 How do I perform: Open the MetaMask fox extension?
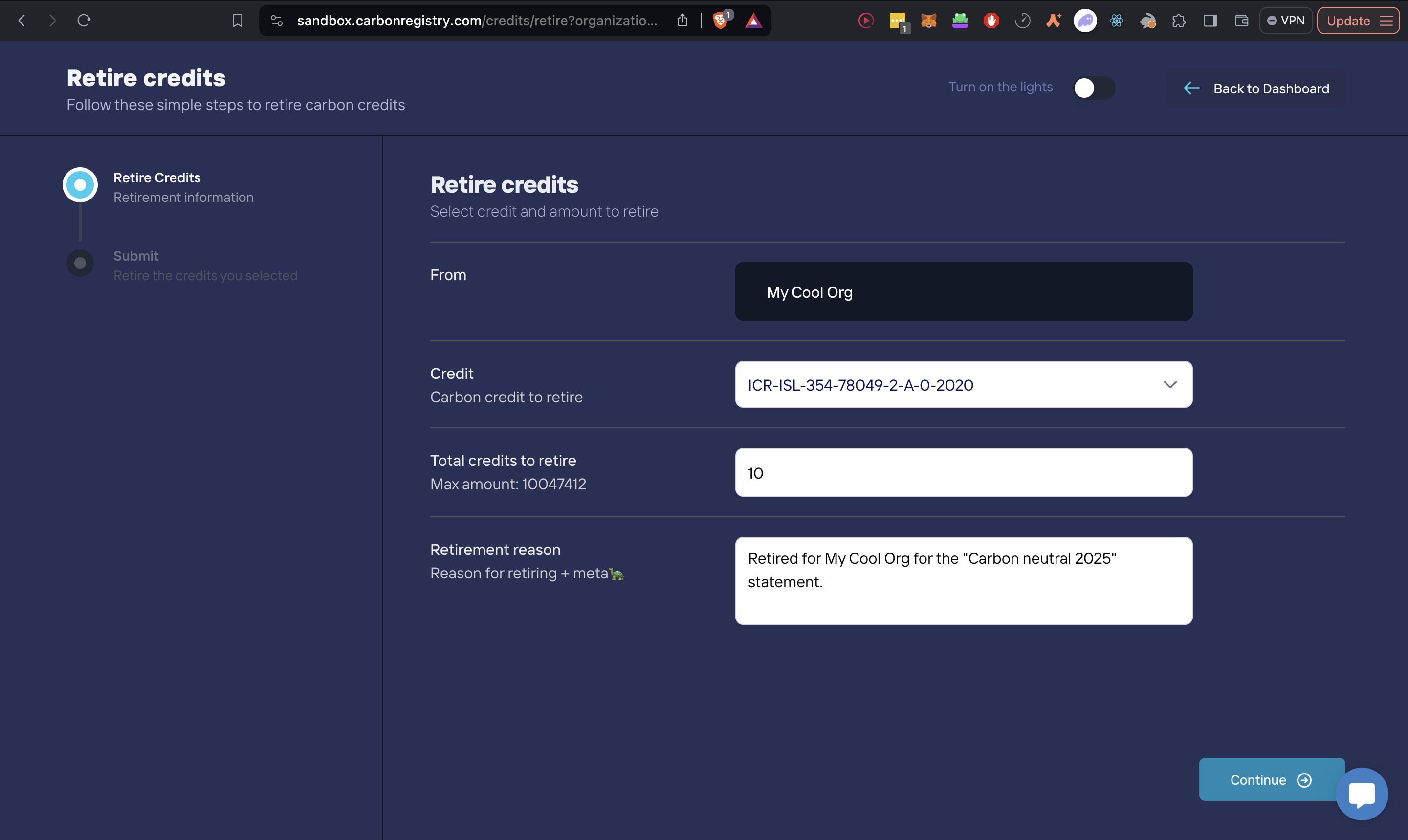coord(929,21)
